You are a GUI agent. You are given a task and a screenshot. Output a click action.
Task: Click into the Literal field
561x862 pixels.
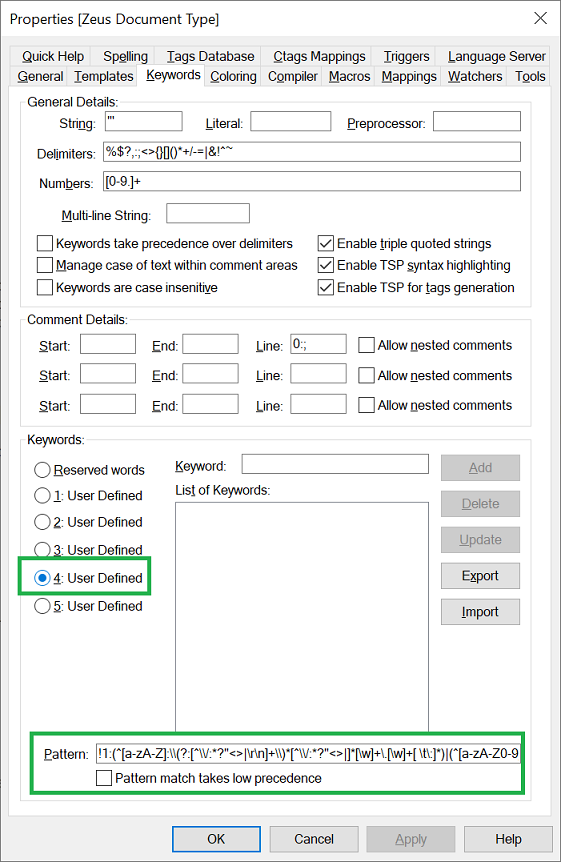pyautogui.click(x=290, y=121)
